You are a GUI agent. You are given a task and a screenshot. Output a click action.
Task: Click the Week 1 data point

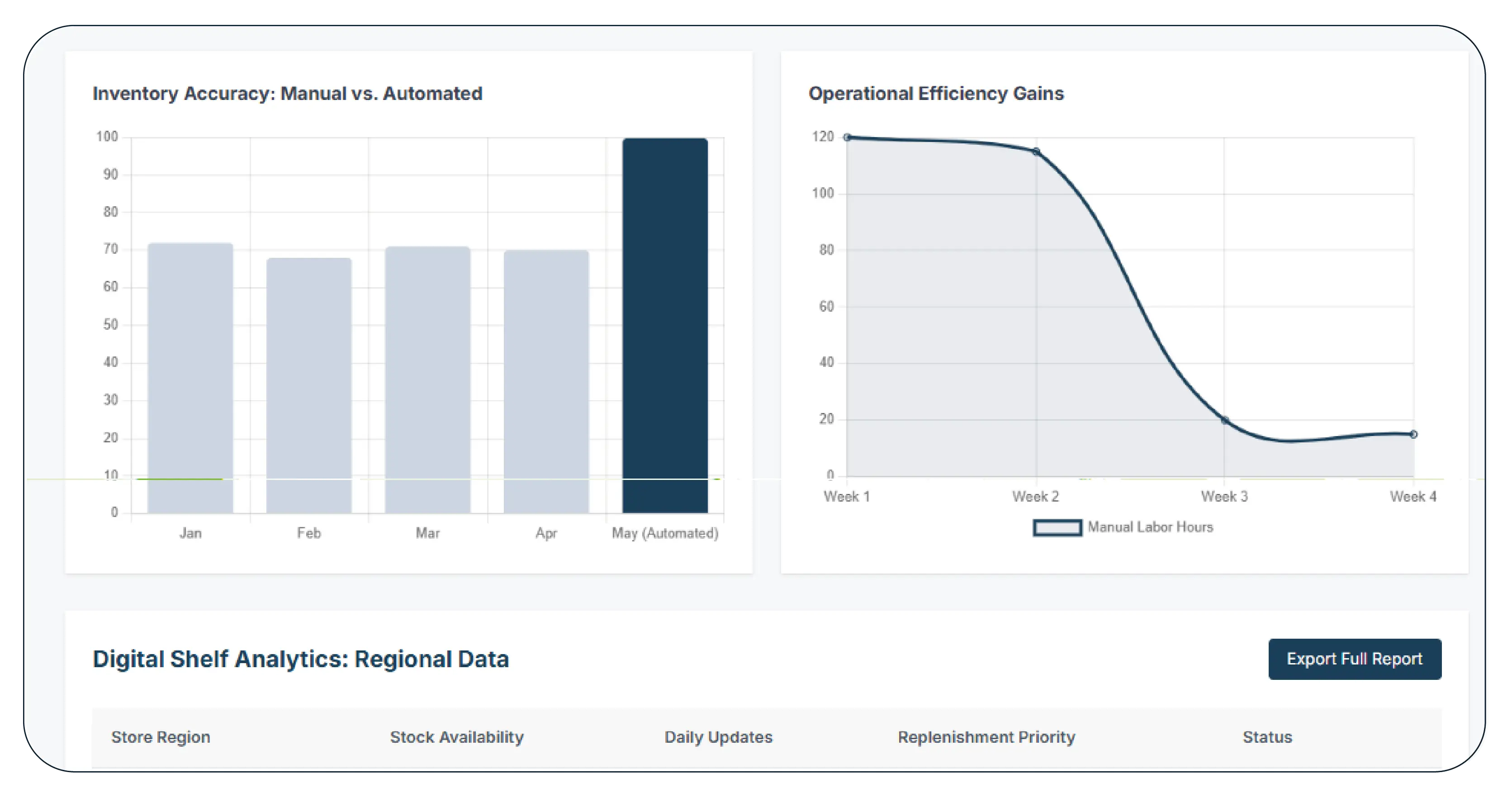[x=847, y=138]
